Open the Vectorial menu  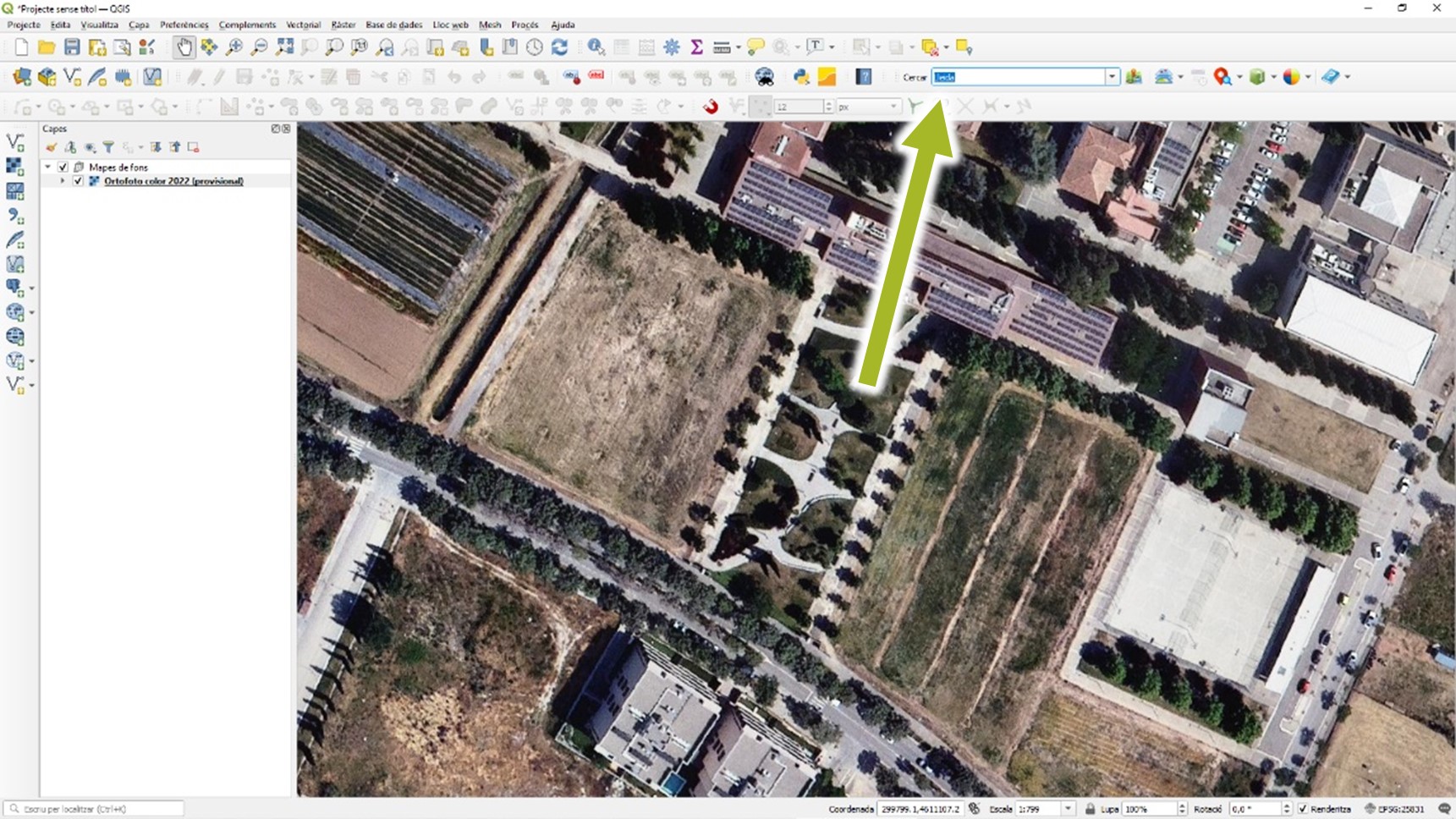[x=303, y=25]
